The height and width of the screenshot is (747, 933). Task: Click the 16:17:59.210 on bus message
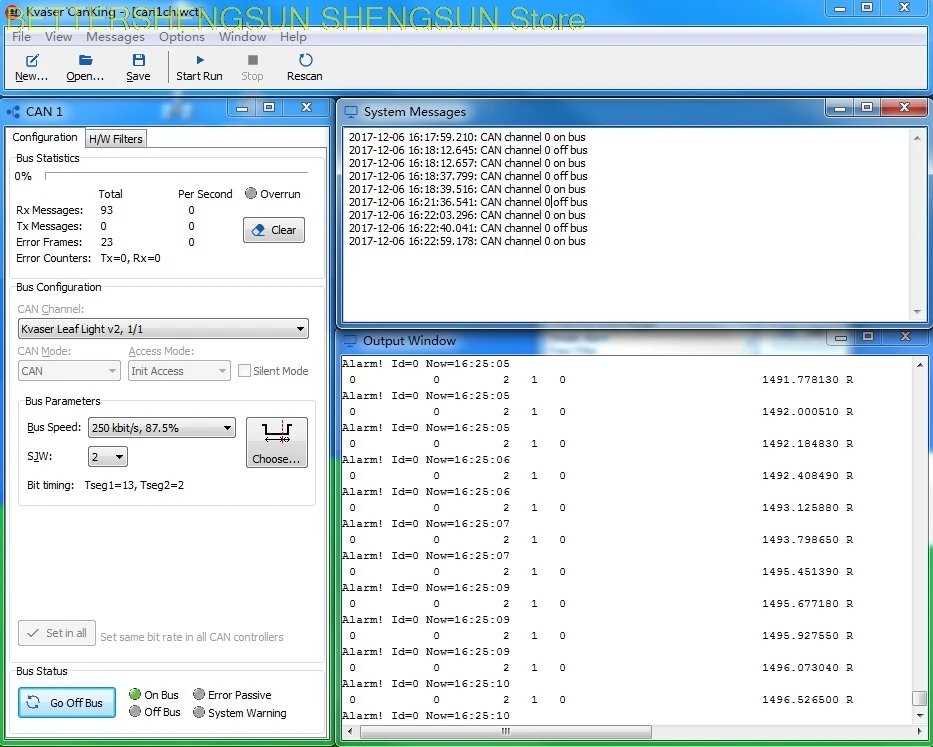pos(467,137)
